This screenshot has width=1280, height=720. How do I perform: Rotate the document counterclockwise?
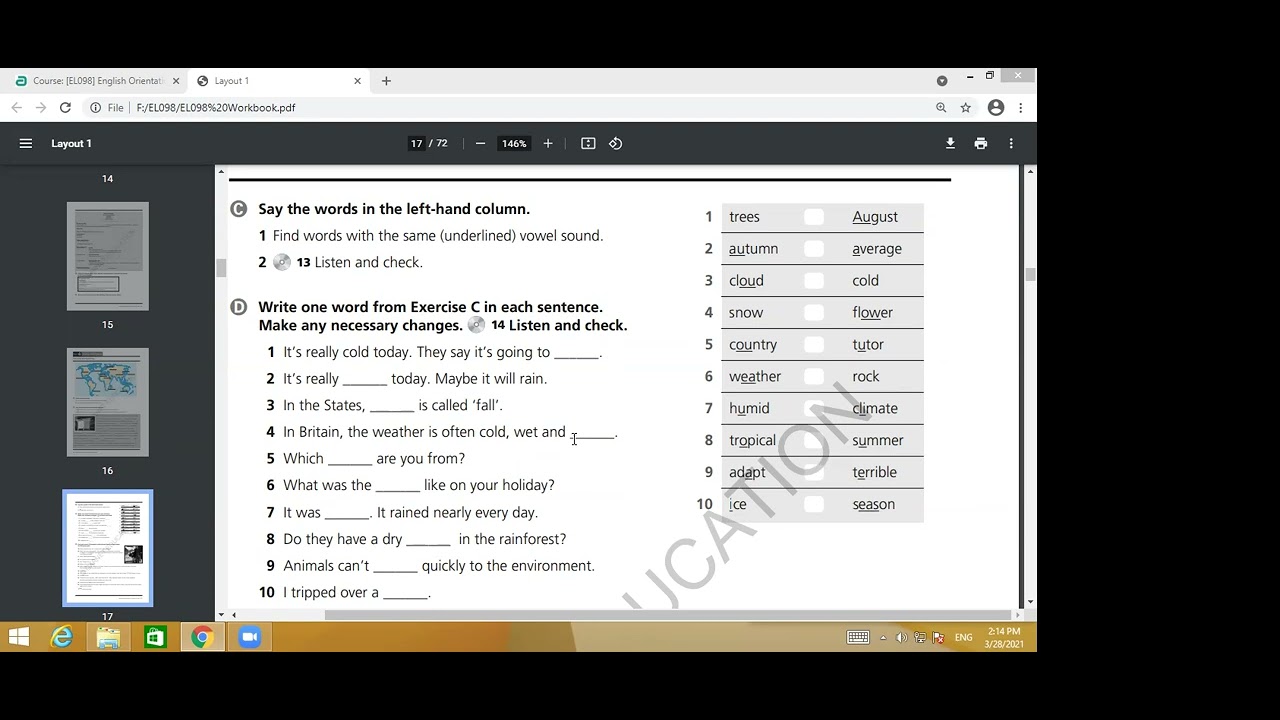[x=616, y=144]
